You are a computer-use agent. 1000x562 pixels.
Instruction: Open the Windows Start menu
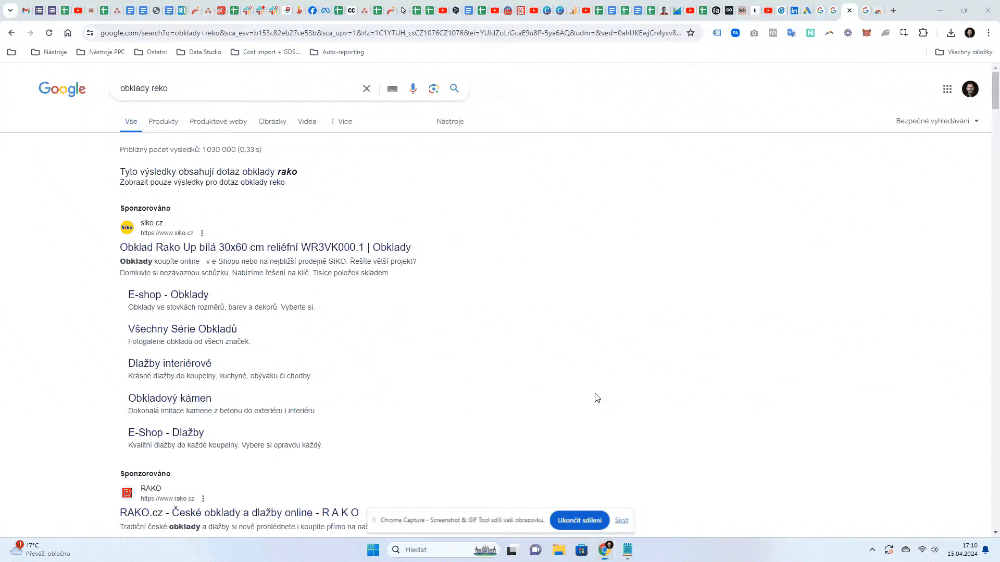(x=373, y=550)
